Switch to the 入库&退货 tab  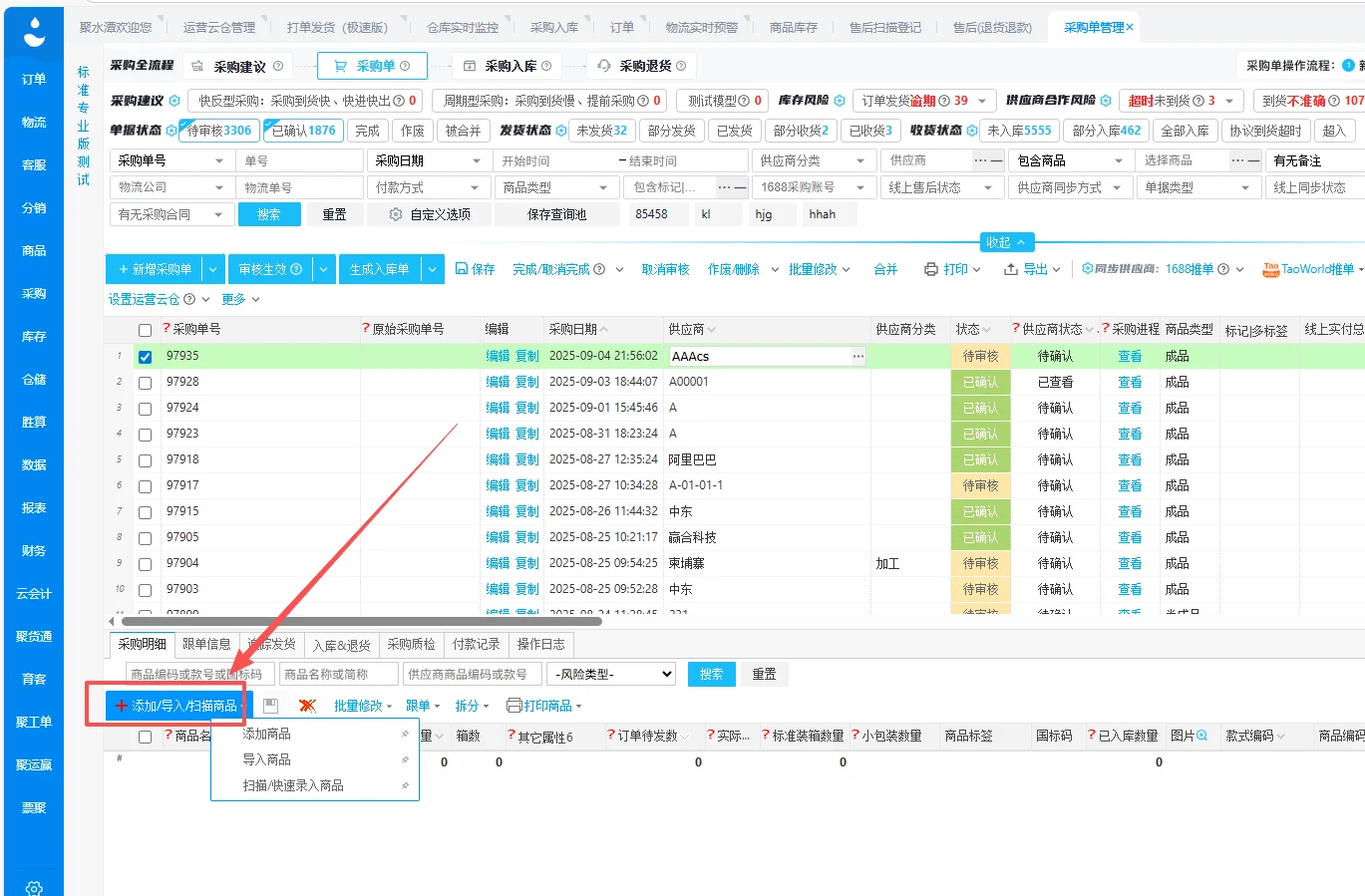(x=341, y=645)
